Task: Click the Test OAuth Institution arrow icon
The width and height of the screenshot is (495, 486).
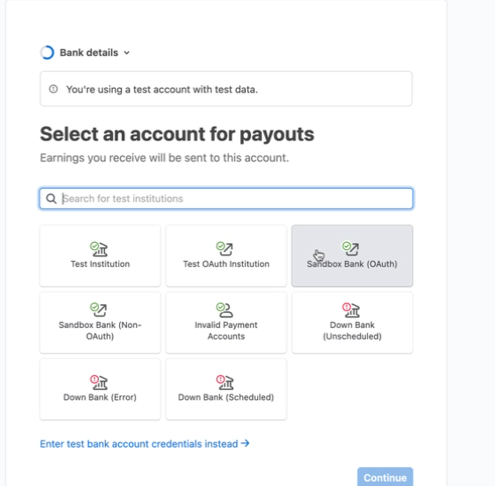Action: point(225,249)
